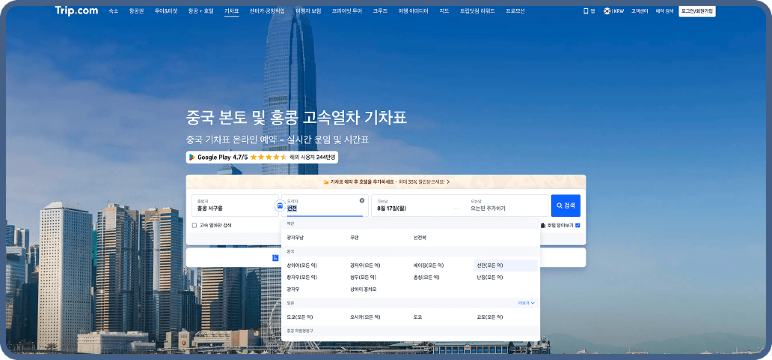This screenshot has width=772, height=360.
Task: Open the 예약 검색 booking search link
Action: (664, 11)
